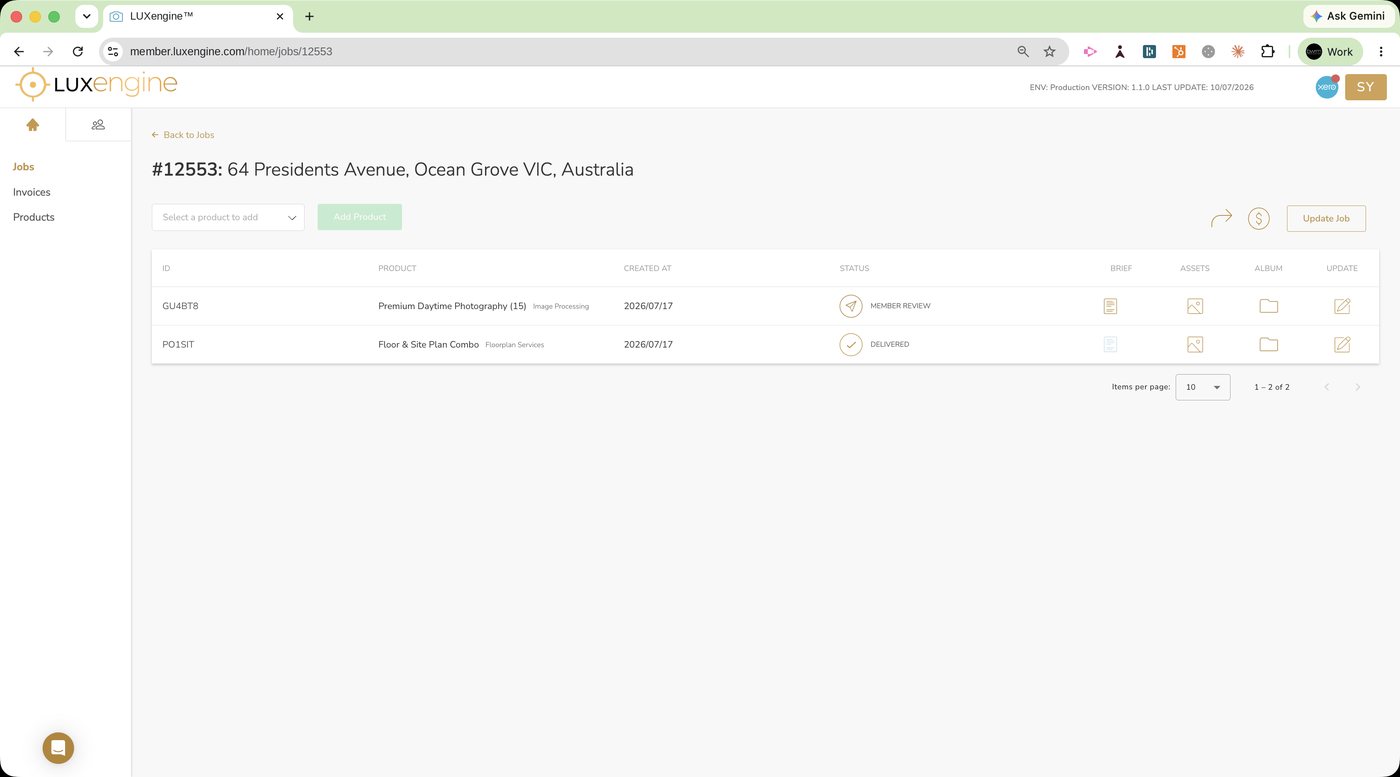Go to the next page of results

[1357, 387]
